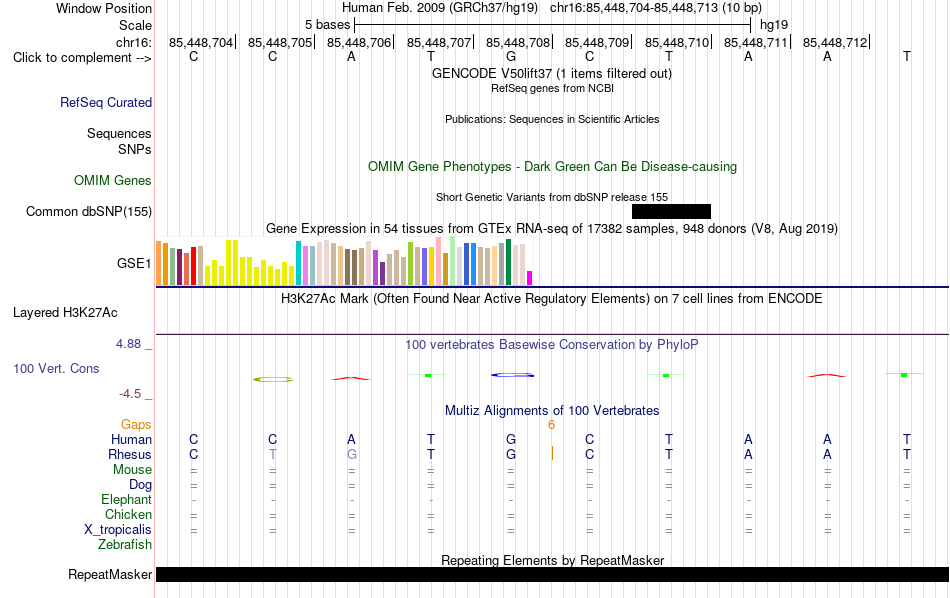Click the GENCODE V50lift37 track title

[551, 73]
